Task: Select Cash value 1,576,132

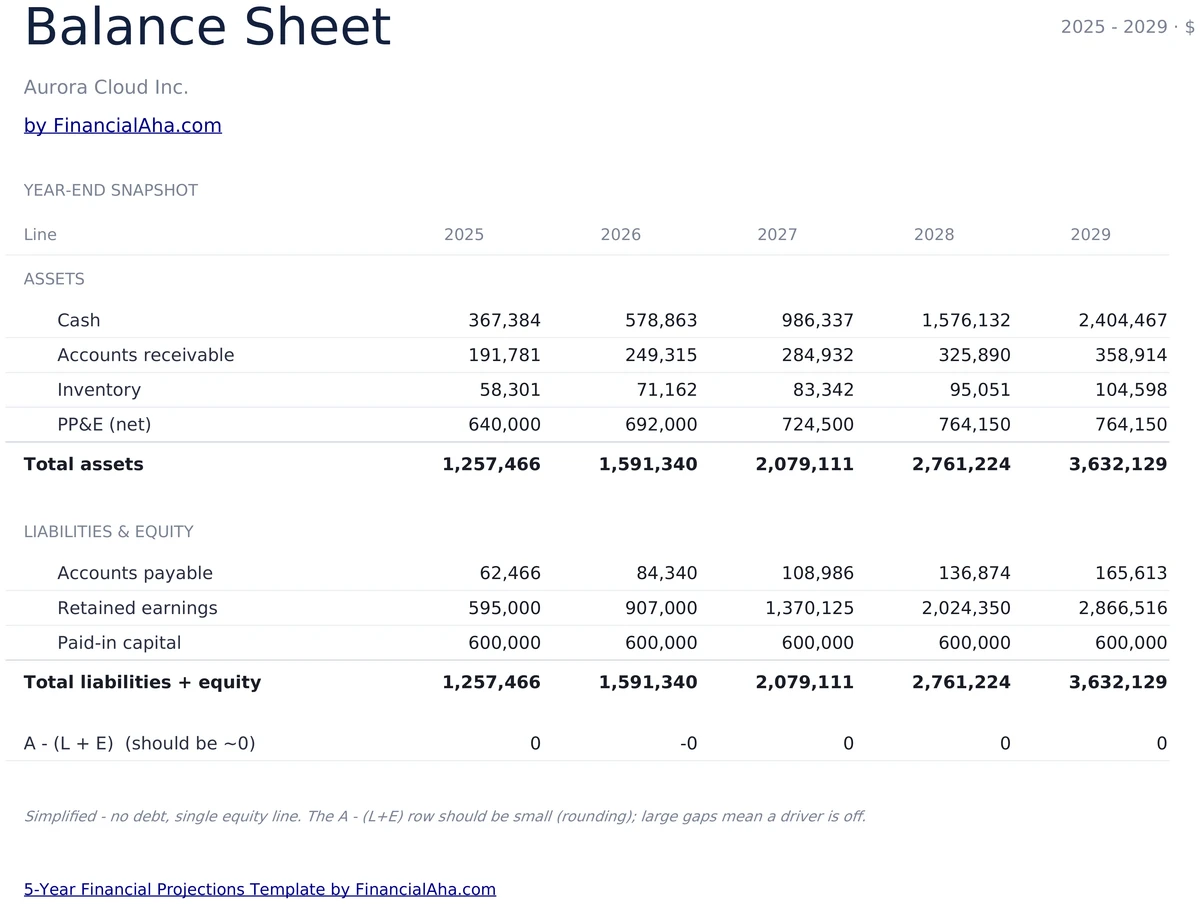Action: tap(966, 321)
